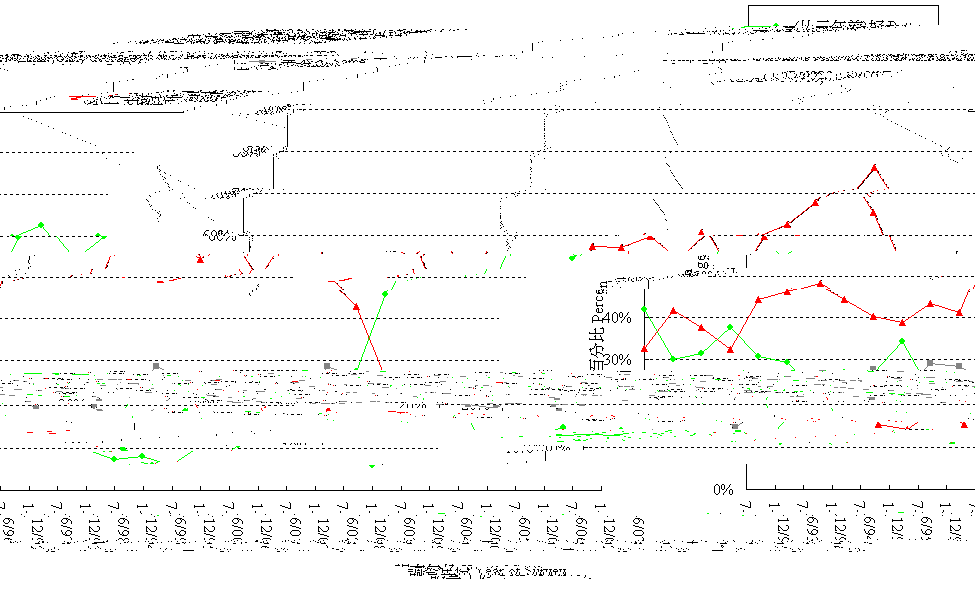Select the 30% label on the percent axis

tap(616, 360)
